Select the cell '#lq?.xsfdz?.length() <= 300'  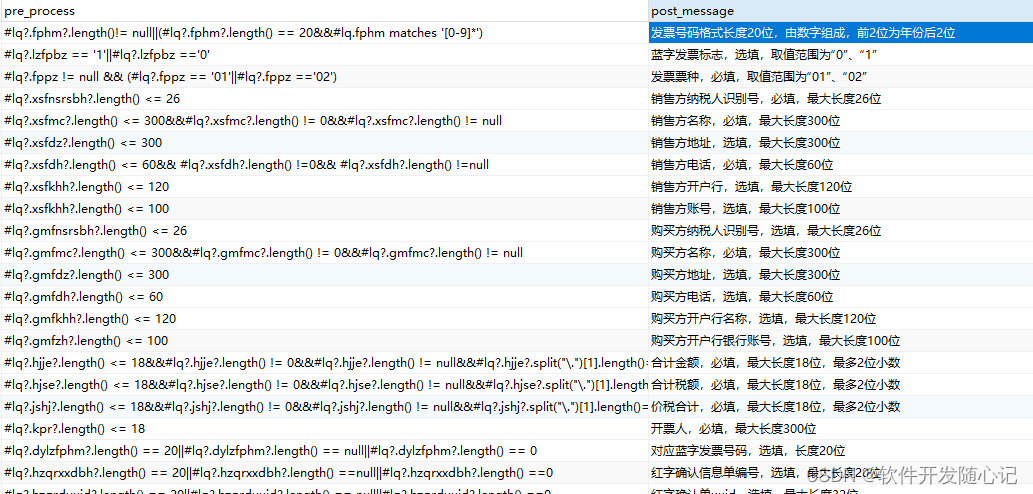324,143
